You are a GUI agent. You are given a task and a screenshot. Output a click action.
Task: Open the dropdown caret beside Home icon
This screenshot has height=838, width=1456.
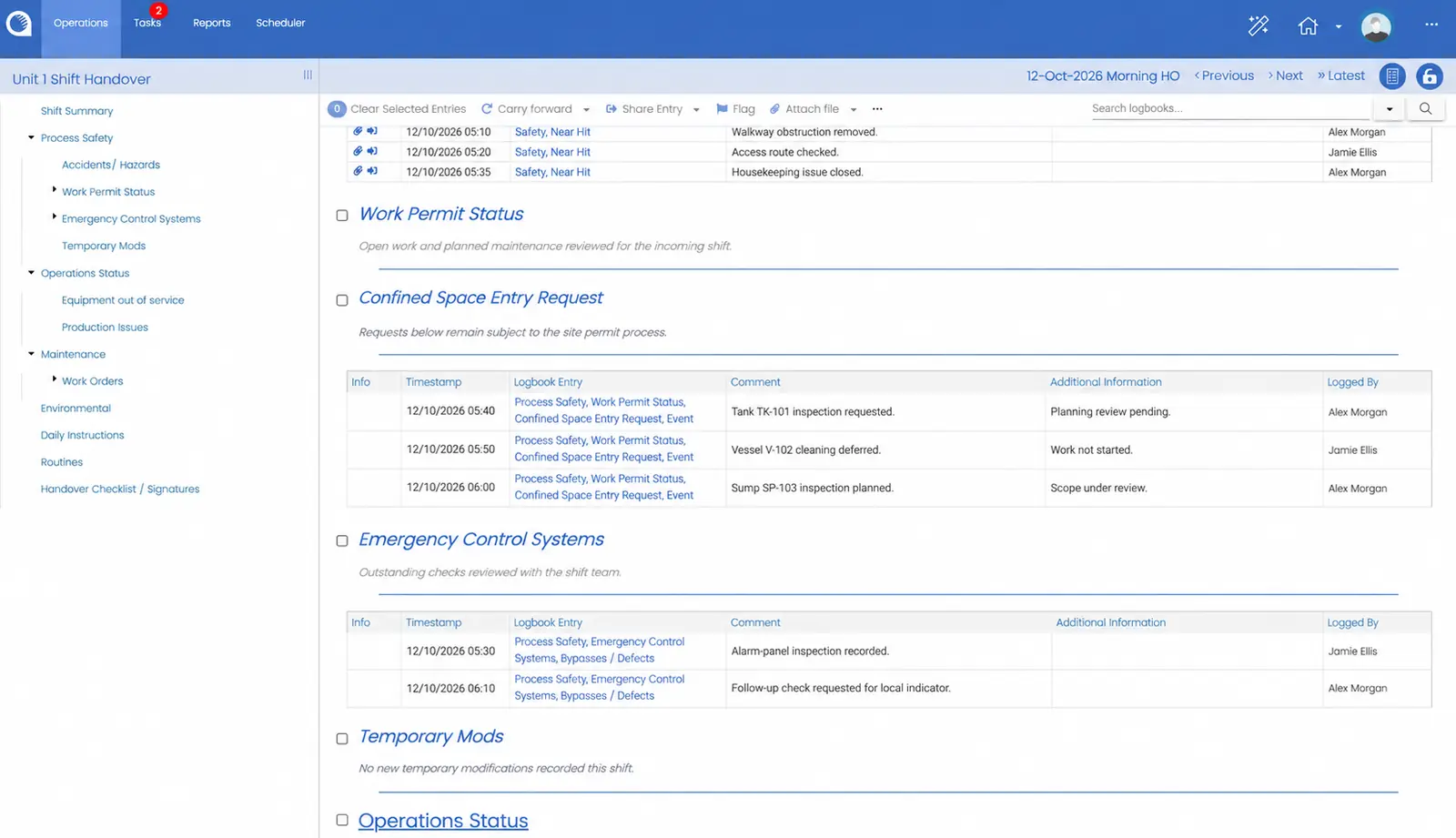(1339, 27)
